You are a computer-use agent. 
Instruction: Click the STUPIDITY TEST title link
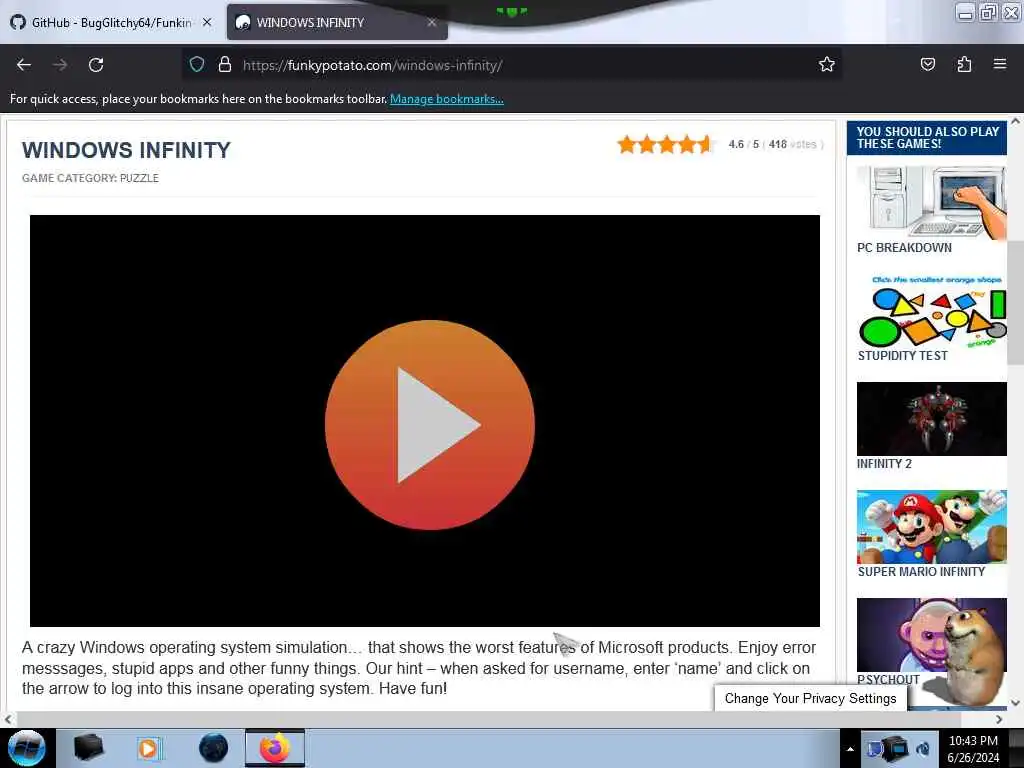tap(902, 356)
